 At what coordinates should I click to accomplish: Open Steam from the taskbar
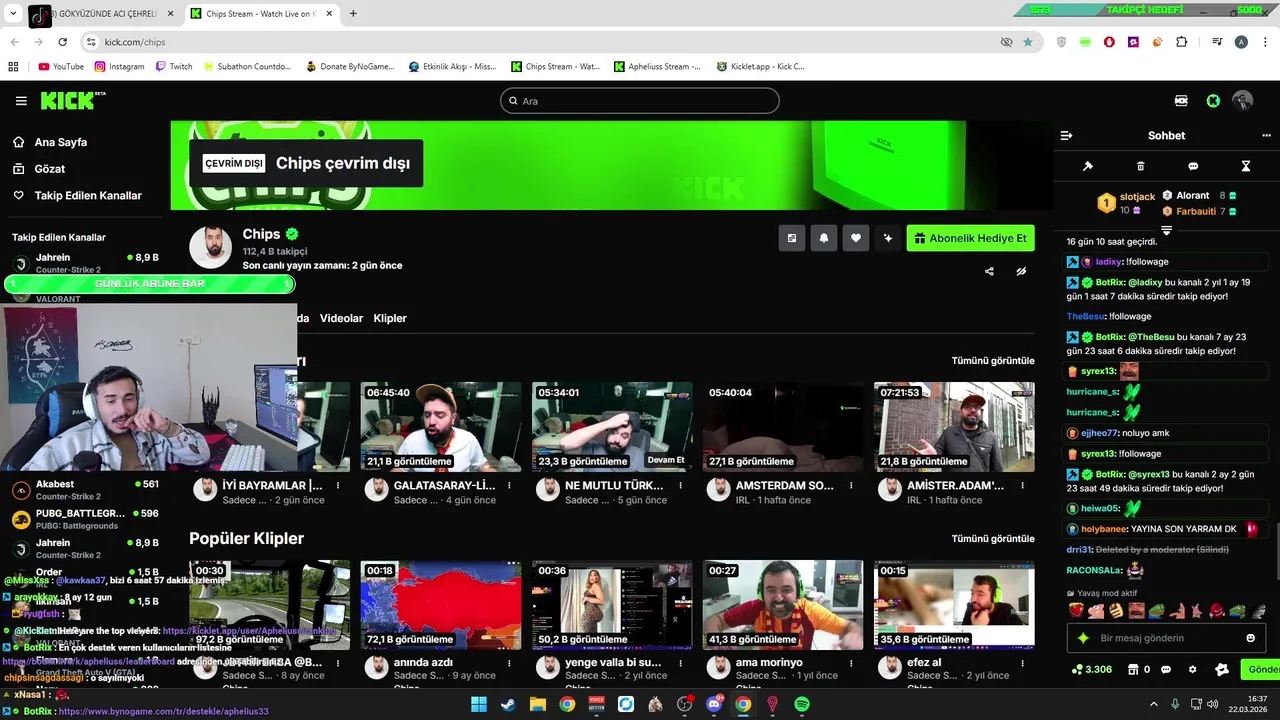click(508, 704)
